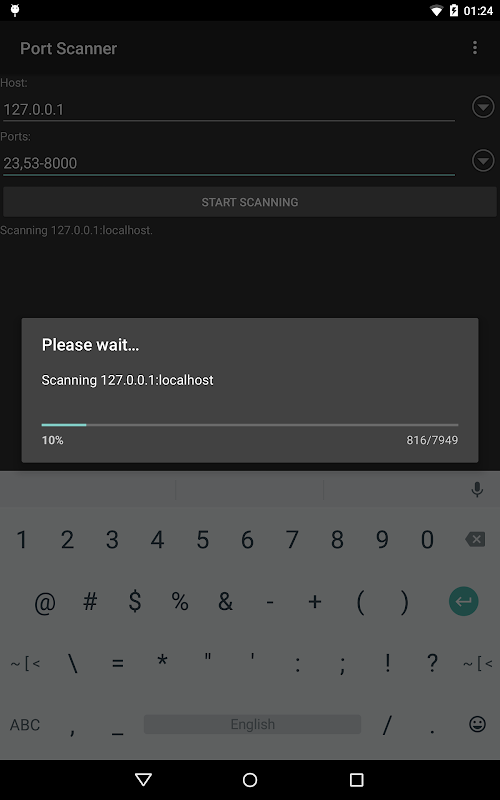
Task: Tap the microphone voice input icon
Action: [477, 489]
